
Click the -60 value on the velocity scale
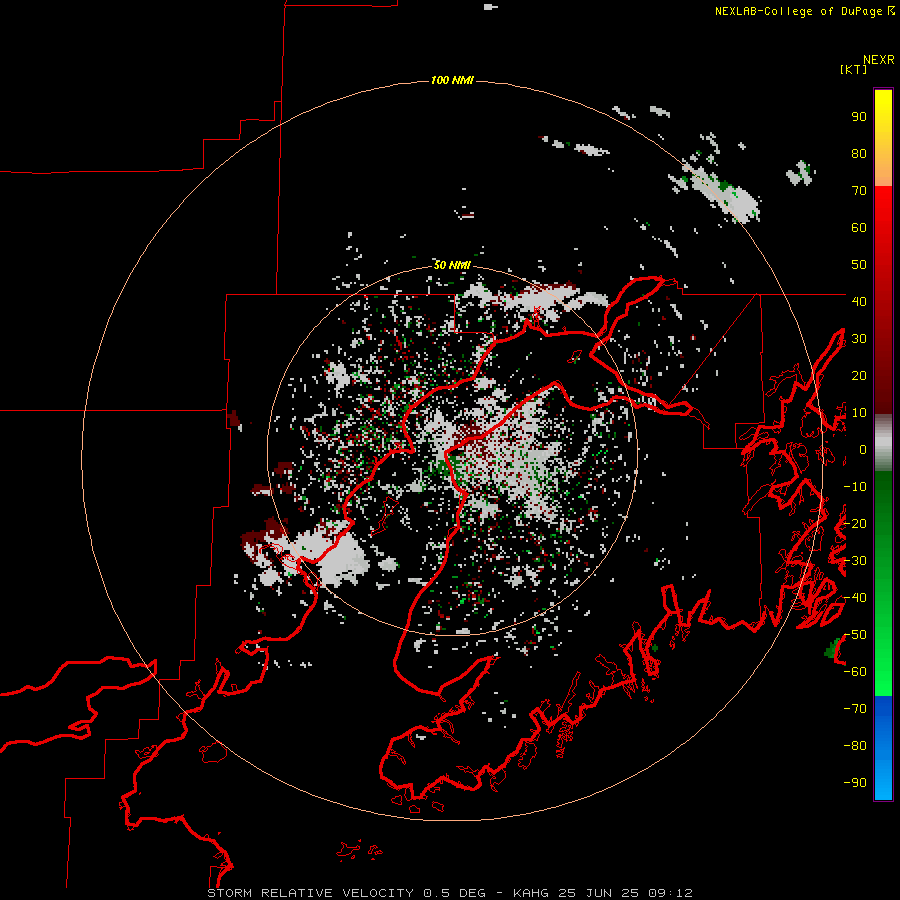pyautogui.click(x=855, y=672)
